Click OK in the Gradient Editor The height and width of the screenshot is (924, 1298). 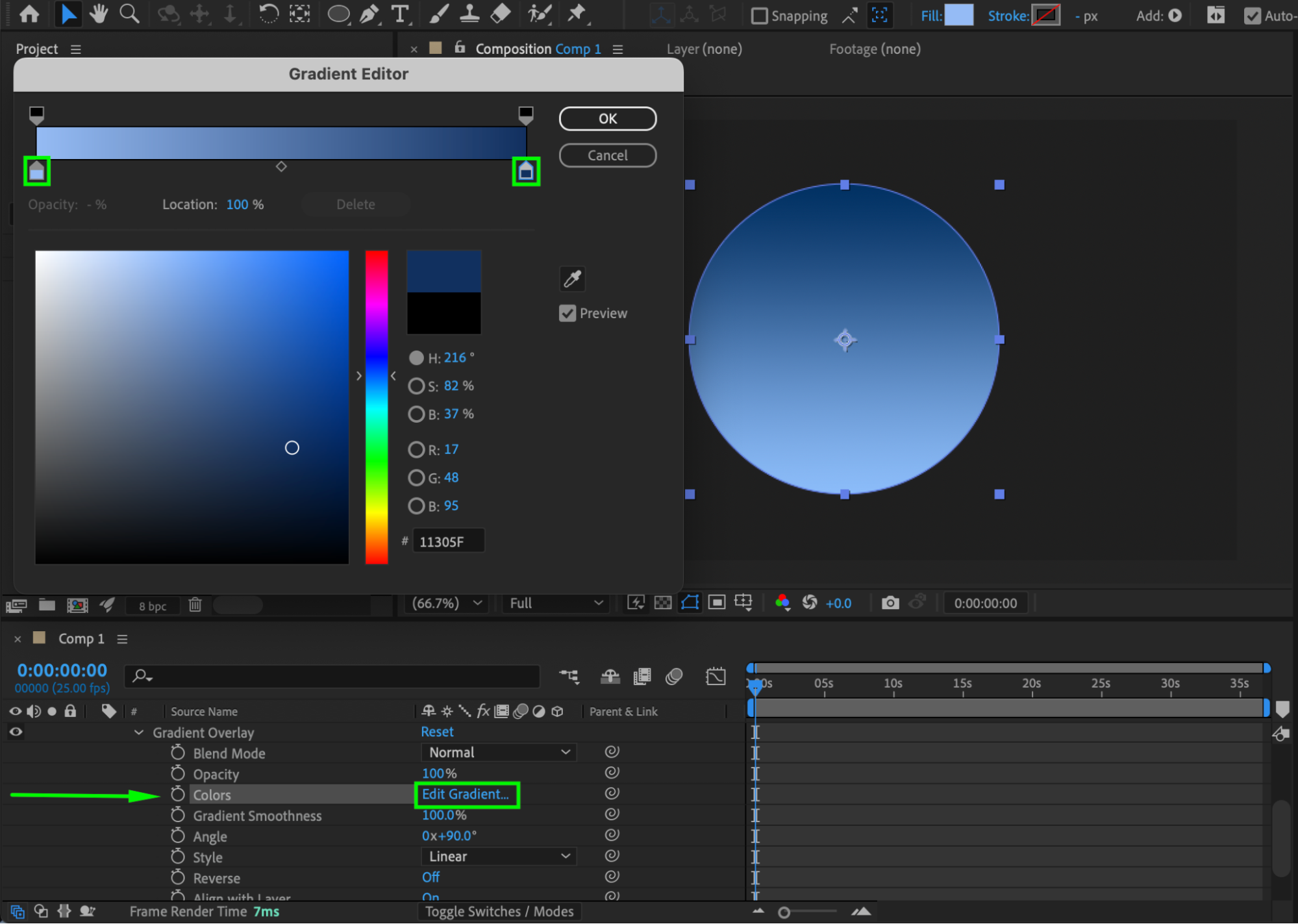pyautogui.click(x=608, y=119)
